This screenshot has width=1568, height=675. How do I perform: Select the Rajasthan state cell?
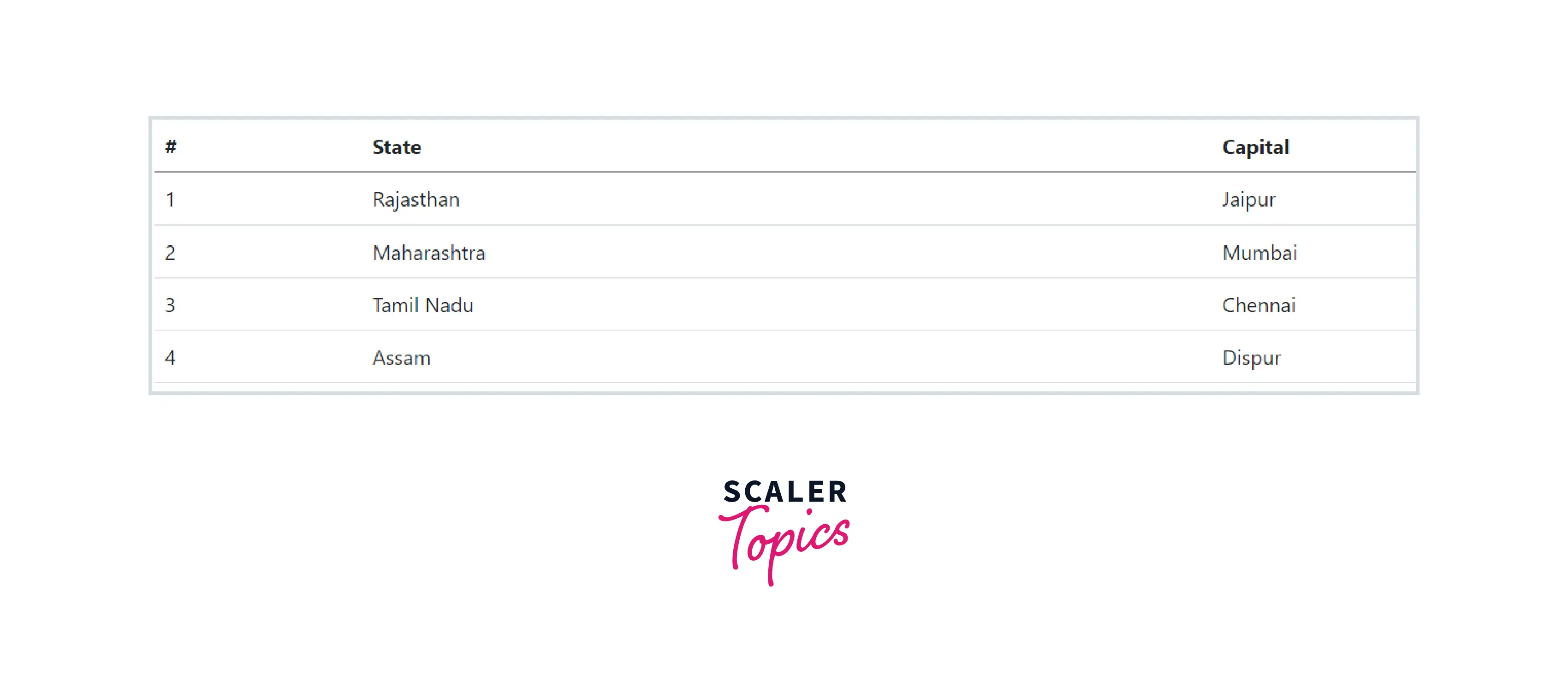click(x=416, y=200)
